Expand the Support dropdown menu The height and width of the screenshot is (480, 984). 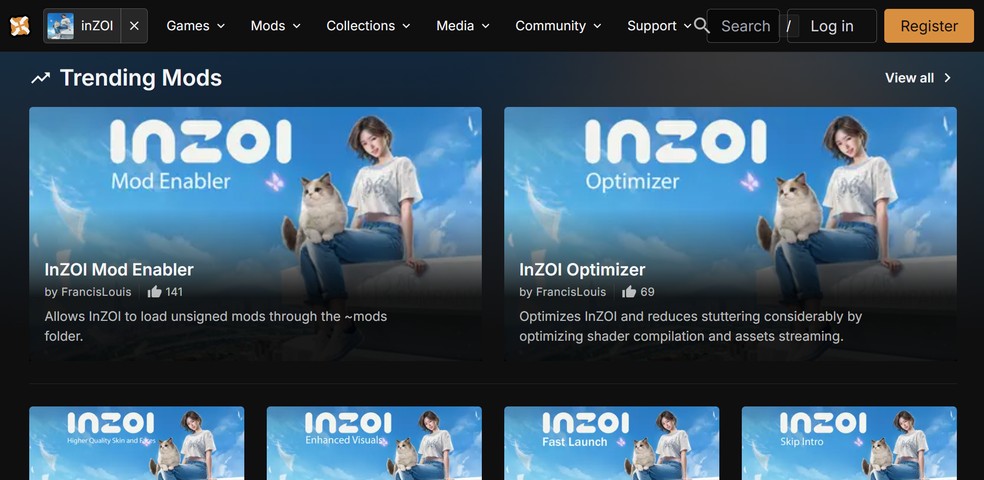pyautogui.click(x=659, y=26)
